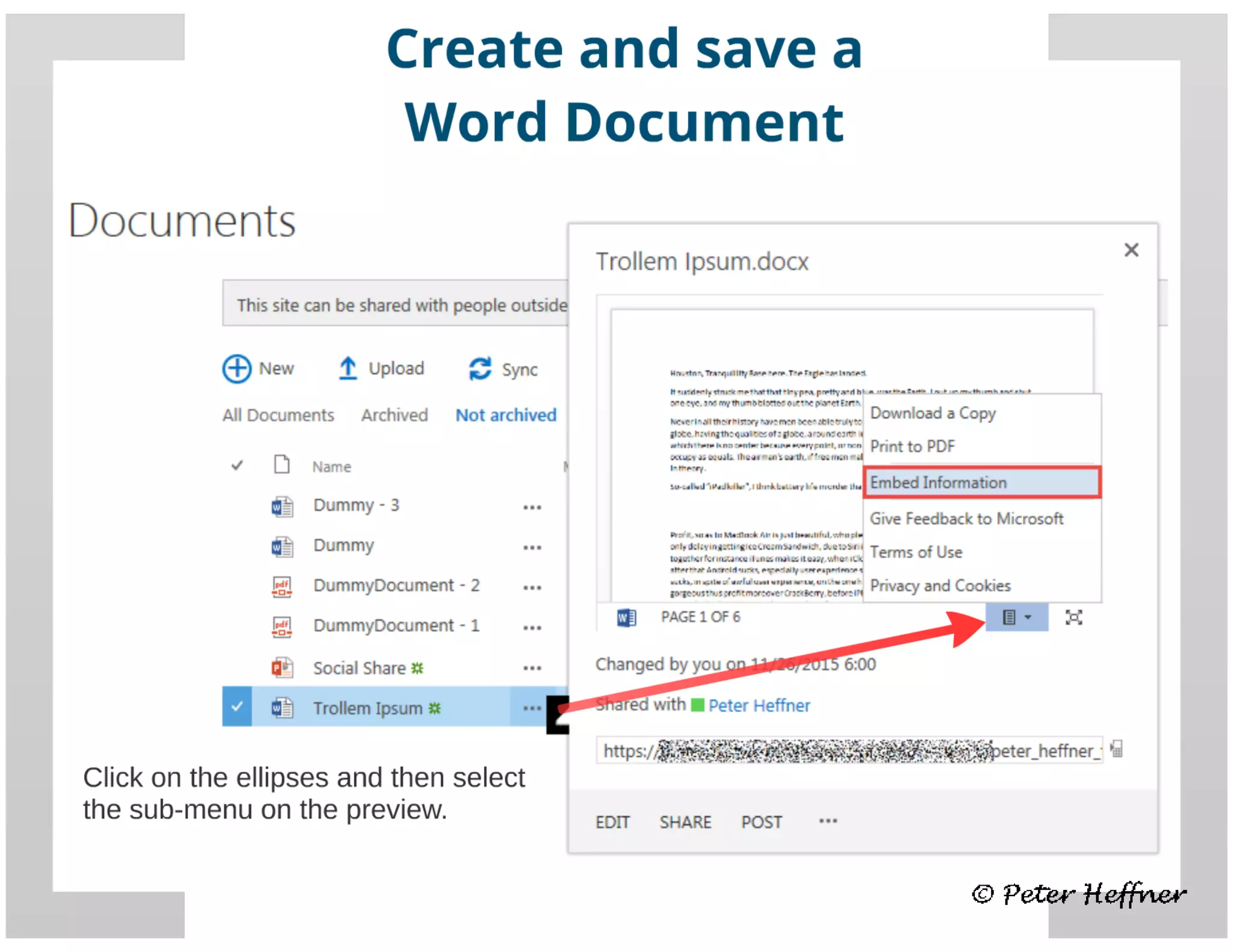Image resolution: width=1233 pixels, height=952 pixels.
Task: Click the full screen preview icon
Action: click(x=1073, y=617)
